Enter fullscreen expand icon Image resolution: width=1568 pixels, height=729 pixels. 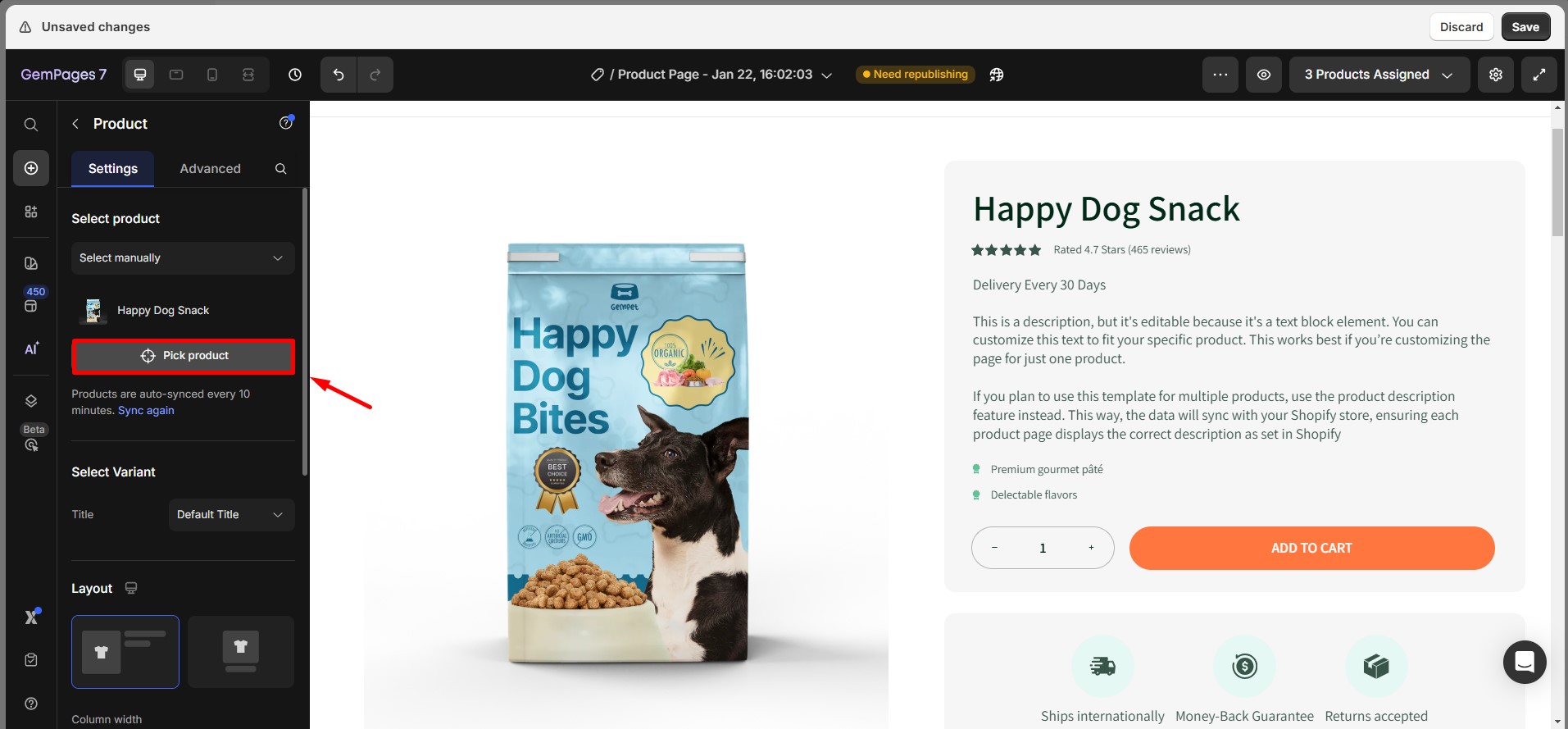(1539, 75)
